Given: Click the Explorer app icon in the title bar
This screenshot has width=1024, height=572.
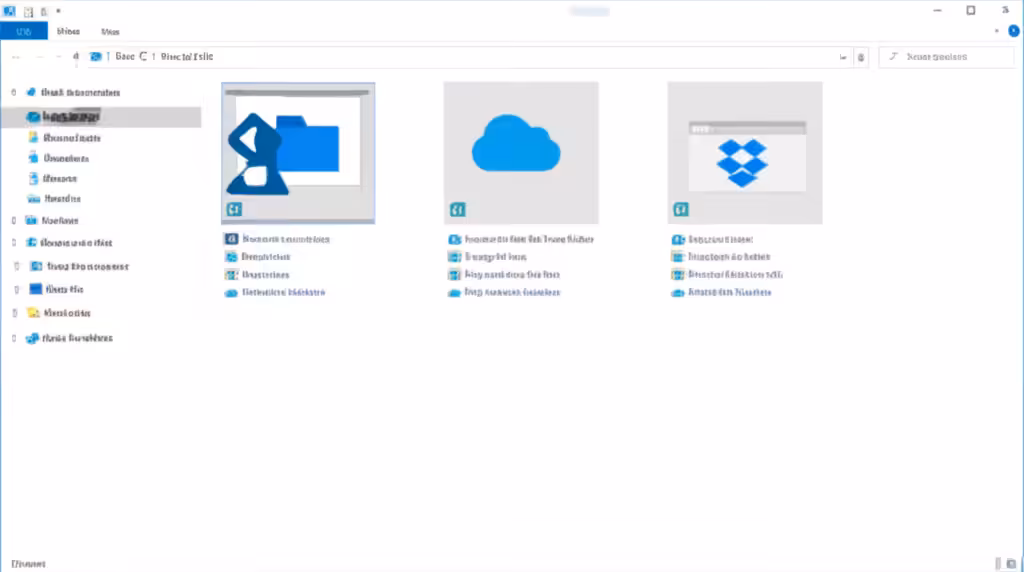Looking at the screenshot, I should (9, 11).
